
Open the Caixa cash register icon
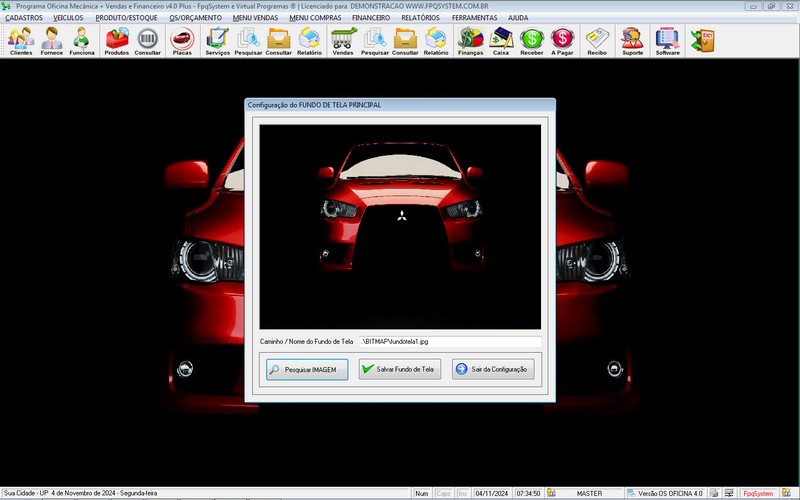(x=501, y=40)
